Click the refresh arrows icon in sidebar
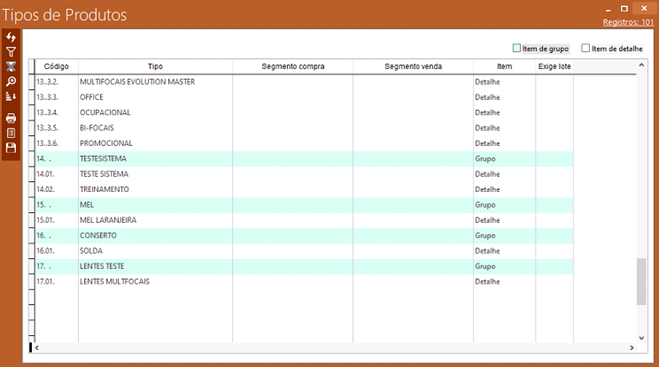The width and height of the screenshot is (659, 367). [x=11, y=37]
